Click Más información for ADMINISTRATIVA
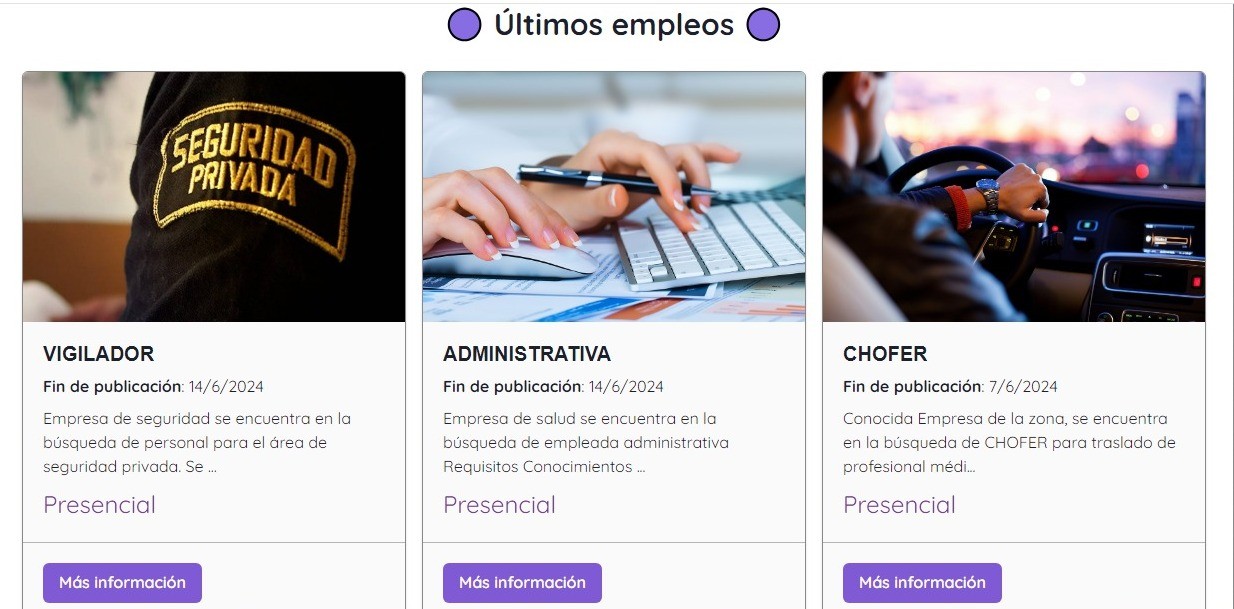1234x609 pixels. point(522,583)
